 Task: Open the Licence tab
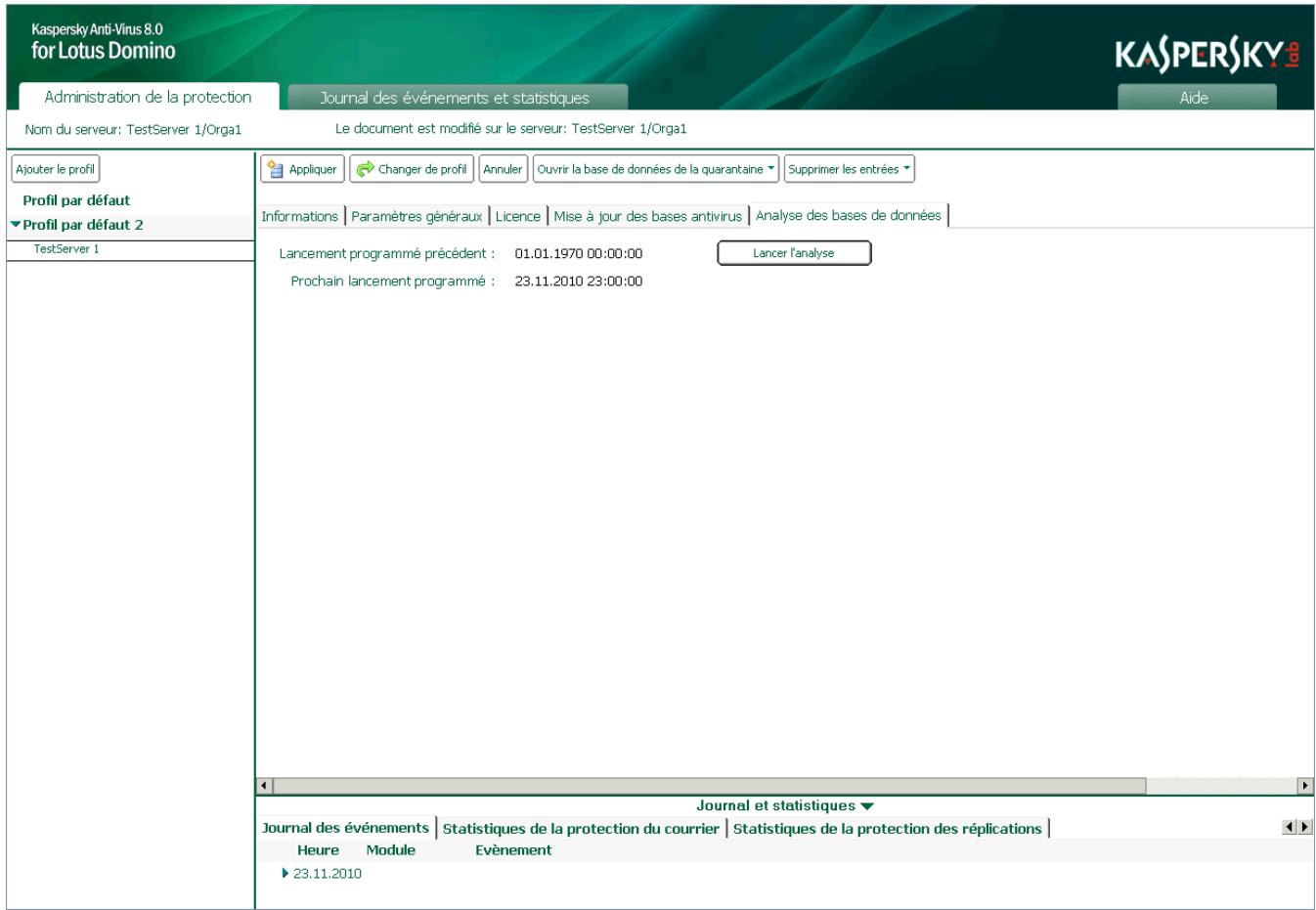coord(517,216)
